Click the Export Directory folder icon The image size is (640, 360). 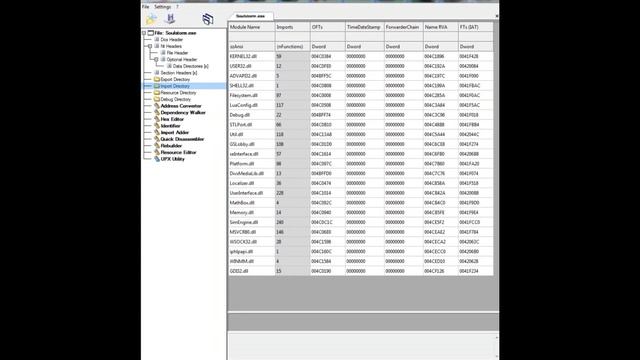157,79
